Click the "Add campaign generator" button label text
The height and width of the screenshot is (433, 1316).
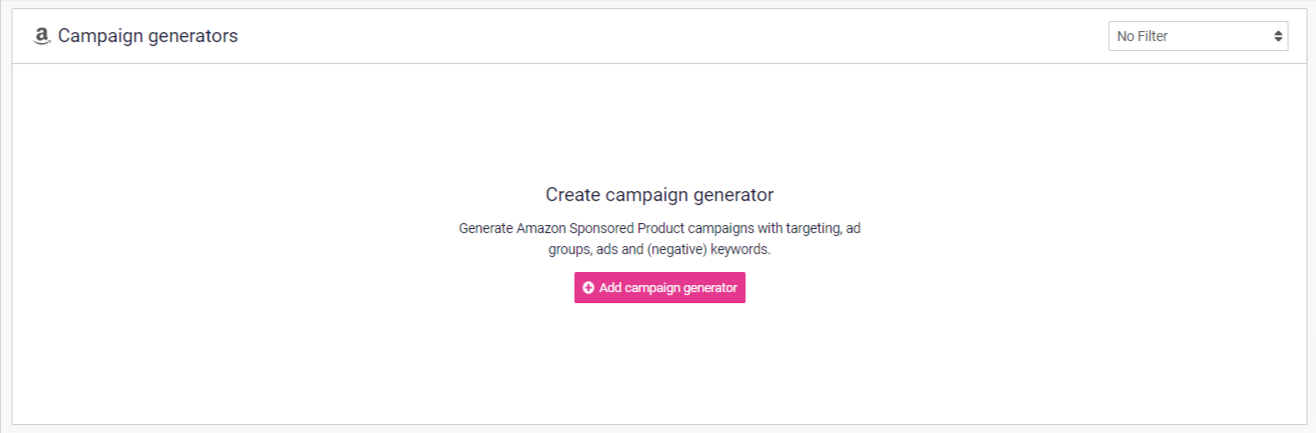(x=668, y=288)
